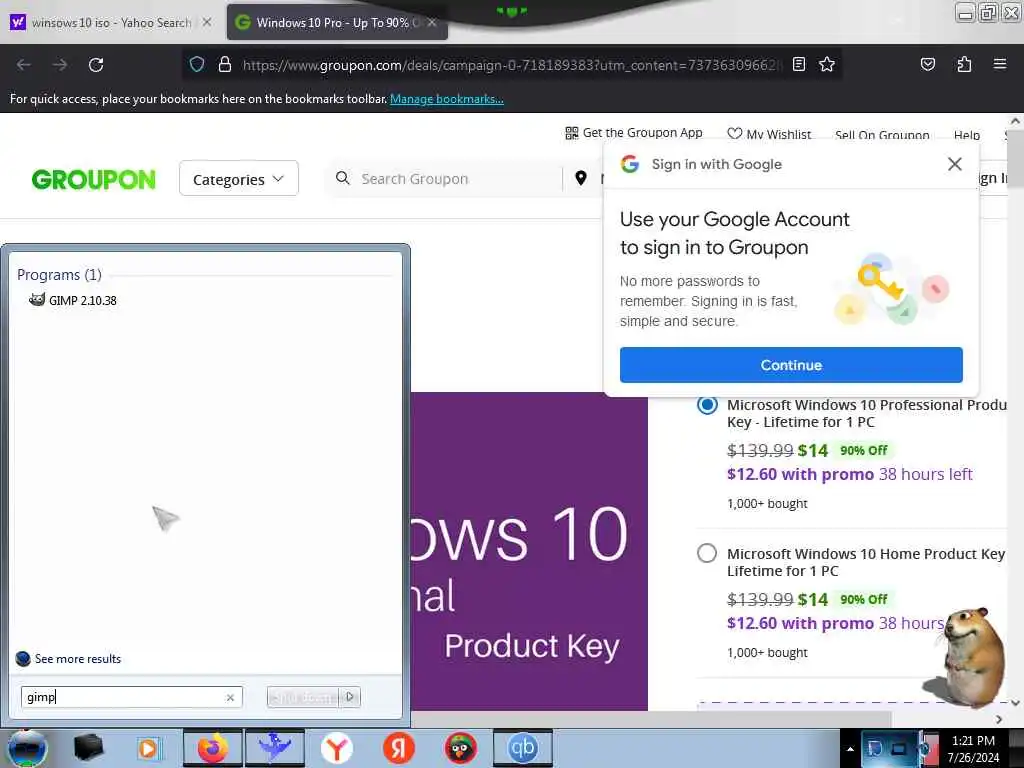Click the Help link in Groupon header

pyautogui.click(x=967, y=135)
